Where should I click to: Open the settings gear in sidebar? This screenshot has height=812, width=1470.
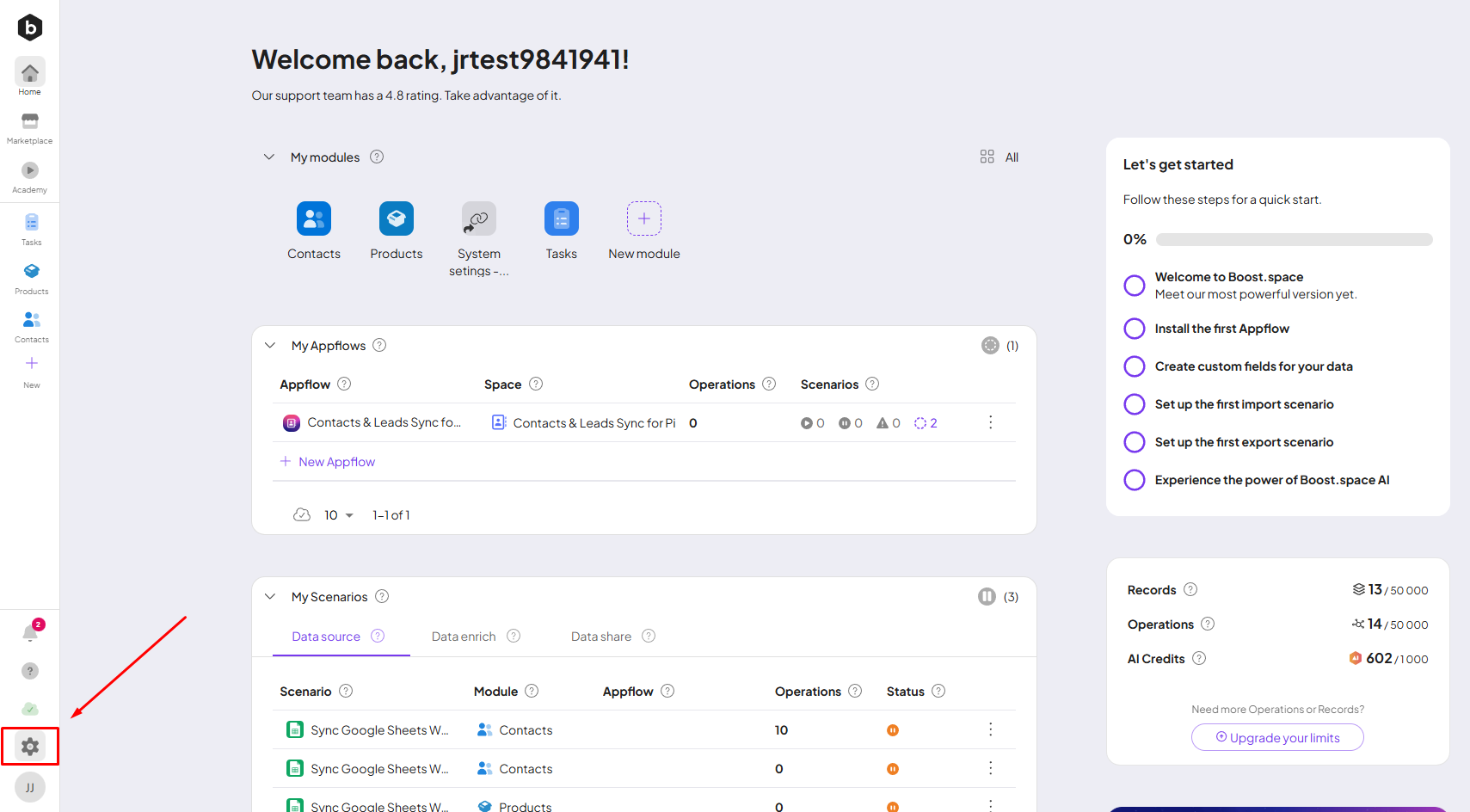30,747
